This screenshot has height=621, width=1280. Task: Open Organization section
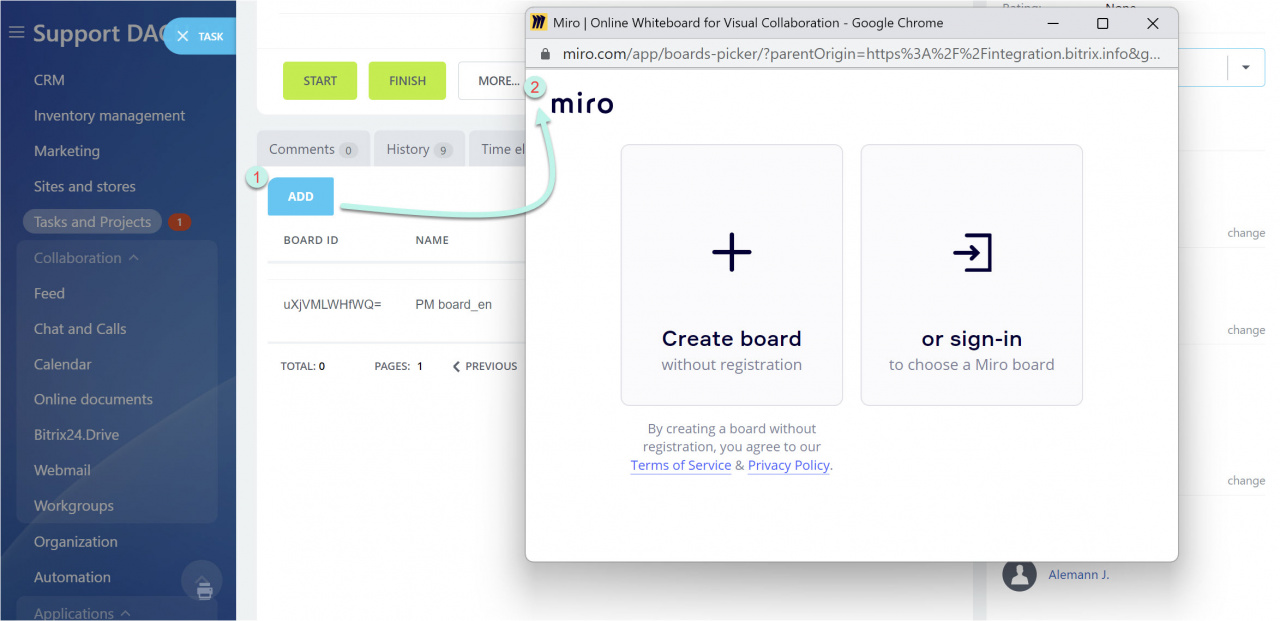(76, 542)
